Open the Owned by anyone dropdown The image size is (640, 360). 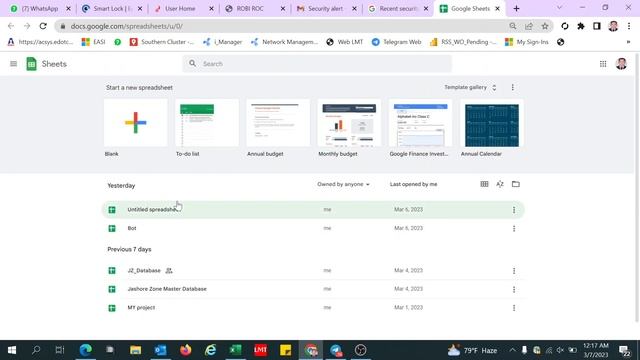click(x=343, y=184)
